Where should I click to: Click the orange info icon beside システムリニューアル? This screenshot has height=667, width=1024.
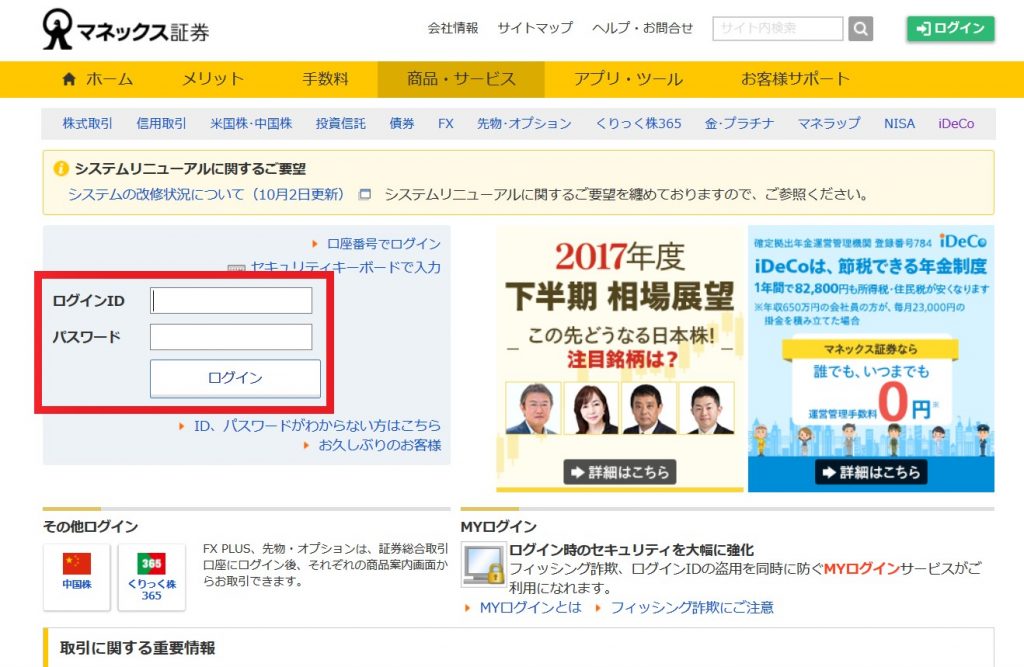pyautogui.click(x=61, y=169)
